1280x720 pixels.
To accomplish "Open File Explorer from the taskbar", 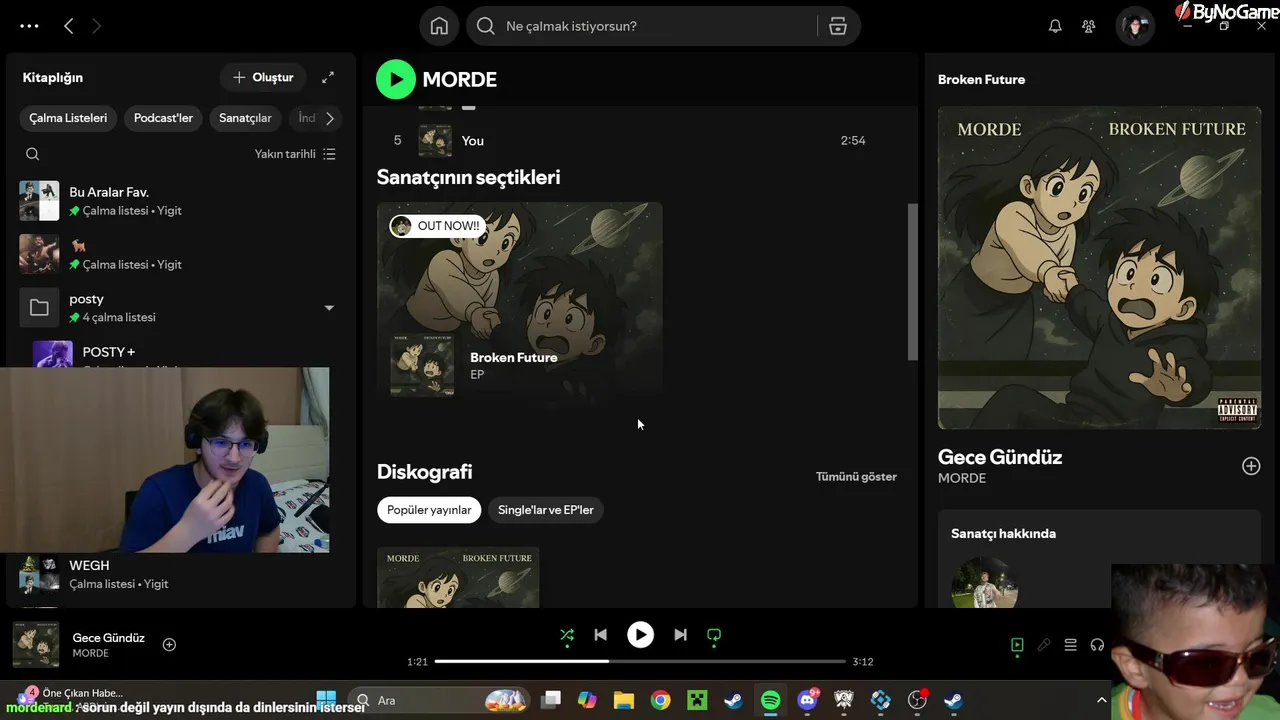I will pyautogui.click(x=624, y=700).
